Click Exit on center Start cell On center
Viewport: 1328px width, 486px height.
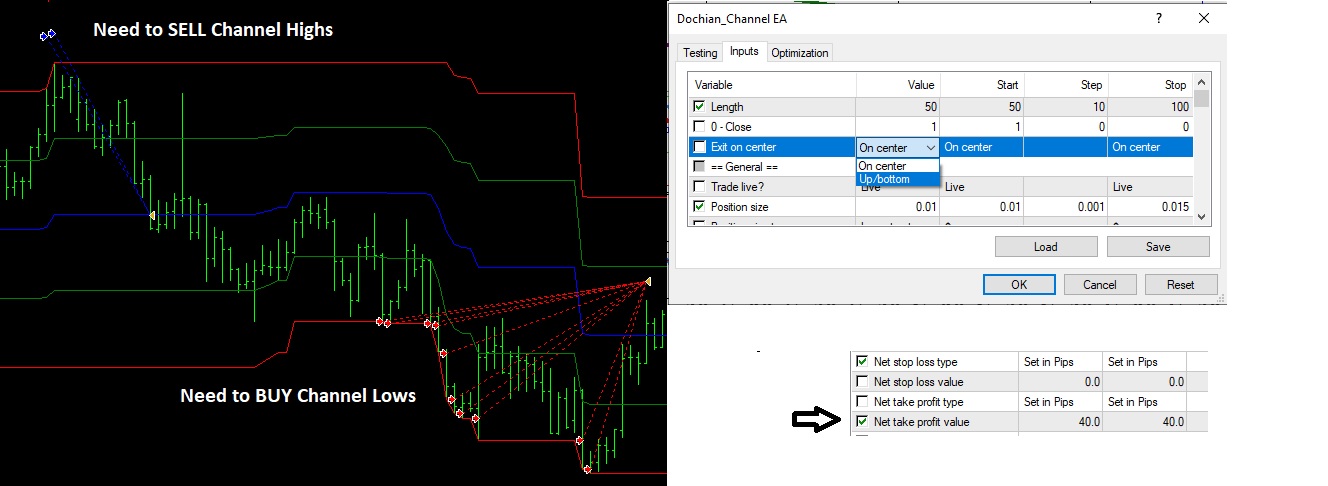pos(982,147)
